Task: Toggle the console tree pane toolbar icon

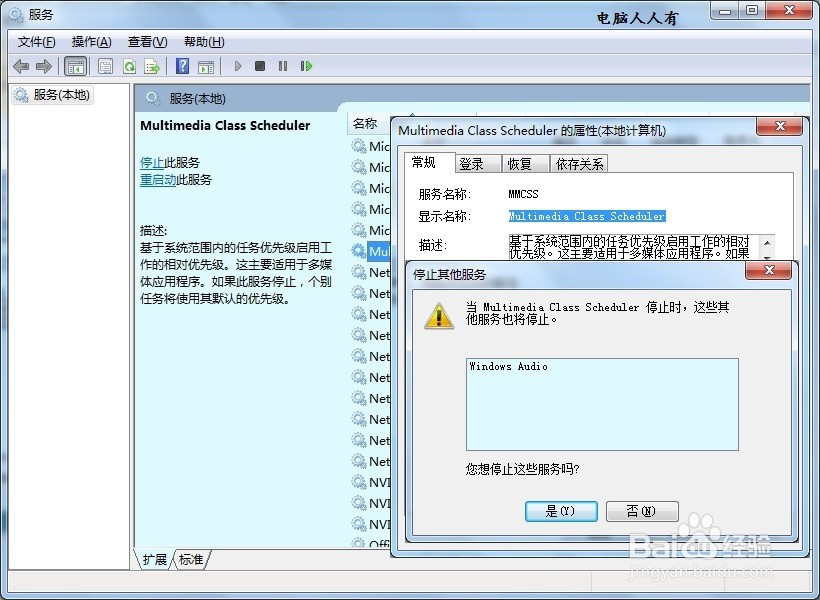Action: 75,66
